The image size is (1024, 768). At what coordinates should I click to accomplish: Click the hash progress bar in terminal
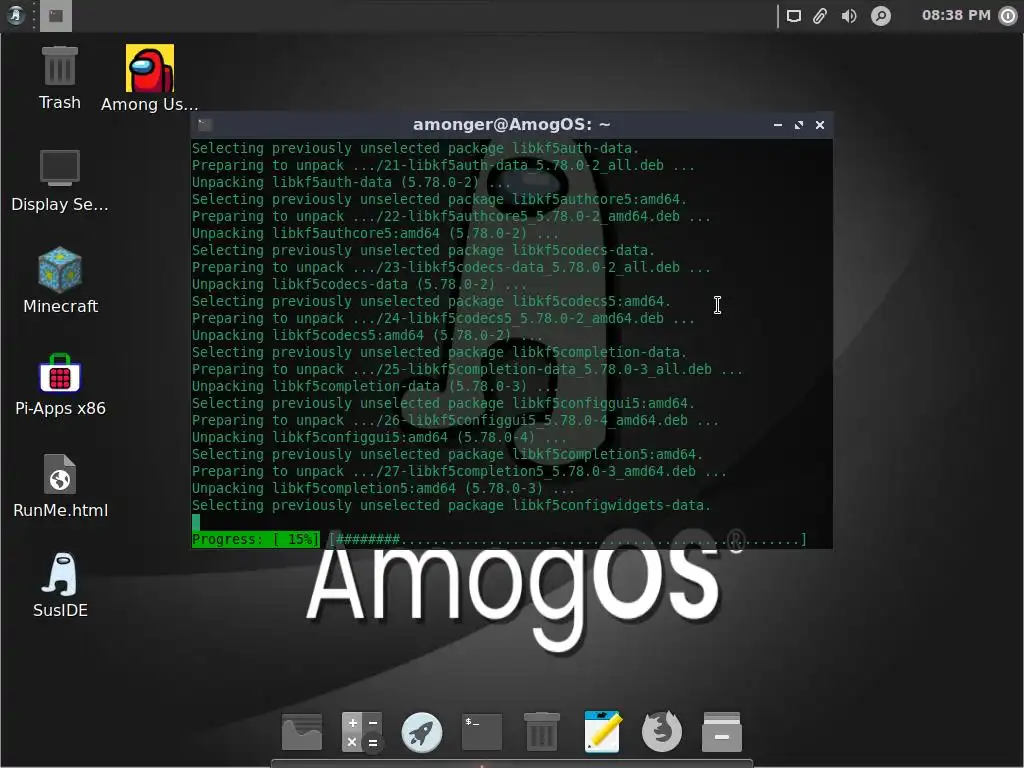pyautogui.click(x=568, y=539)
